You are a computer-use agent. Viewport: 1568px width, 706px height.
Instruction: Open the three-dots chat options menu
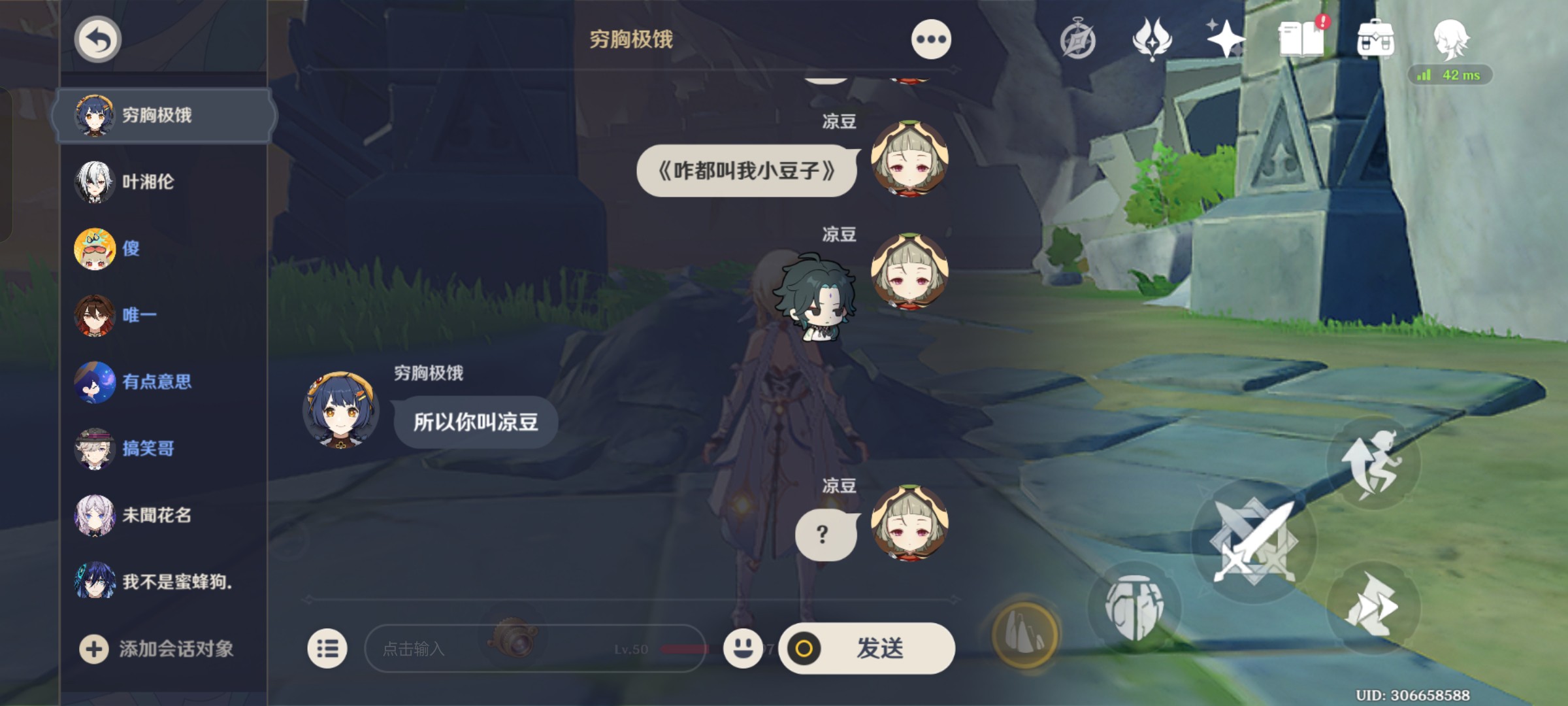point(931,39)
